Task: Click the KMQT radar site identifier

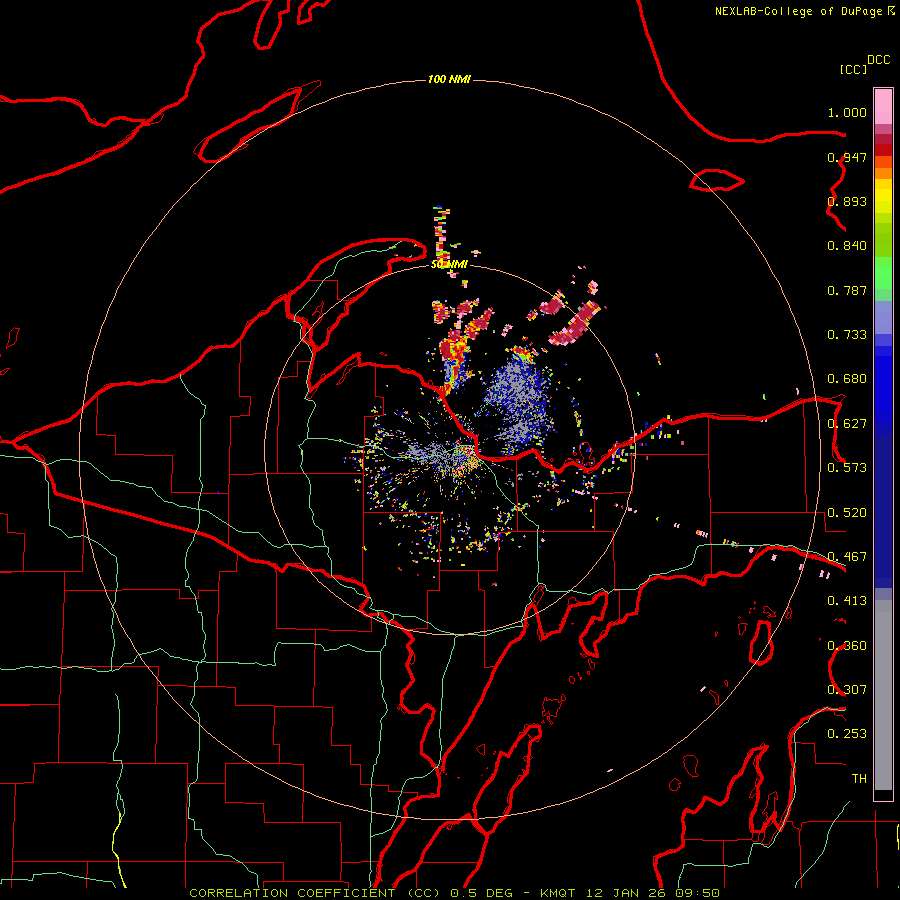Action: point(557,893)
